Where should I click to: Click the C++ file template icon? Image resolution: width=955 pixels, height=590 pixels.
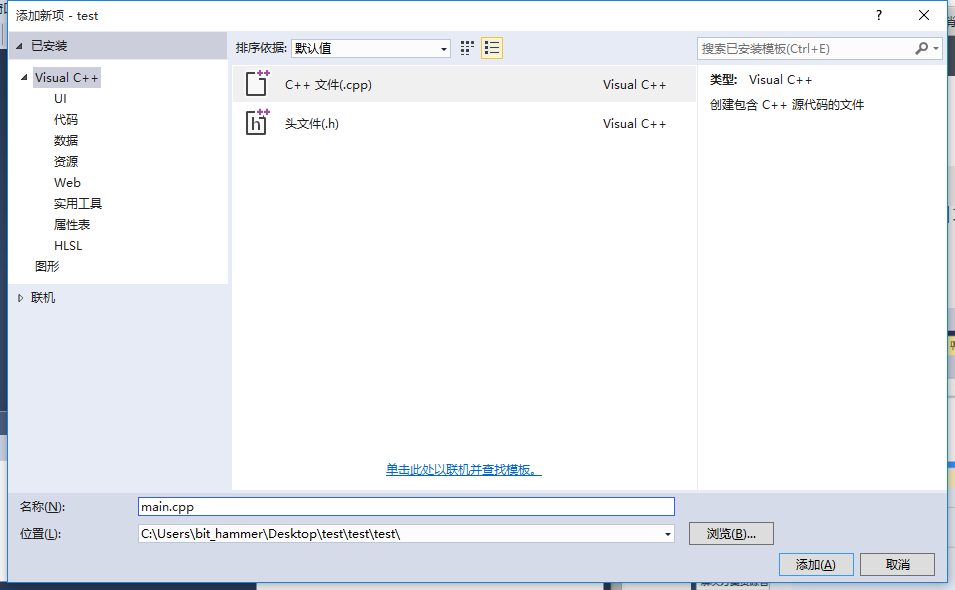(257, 84)
